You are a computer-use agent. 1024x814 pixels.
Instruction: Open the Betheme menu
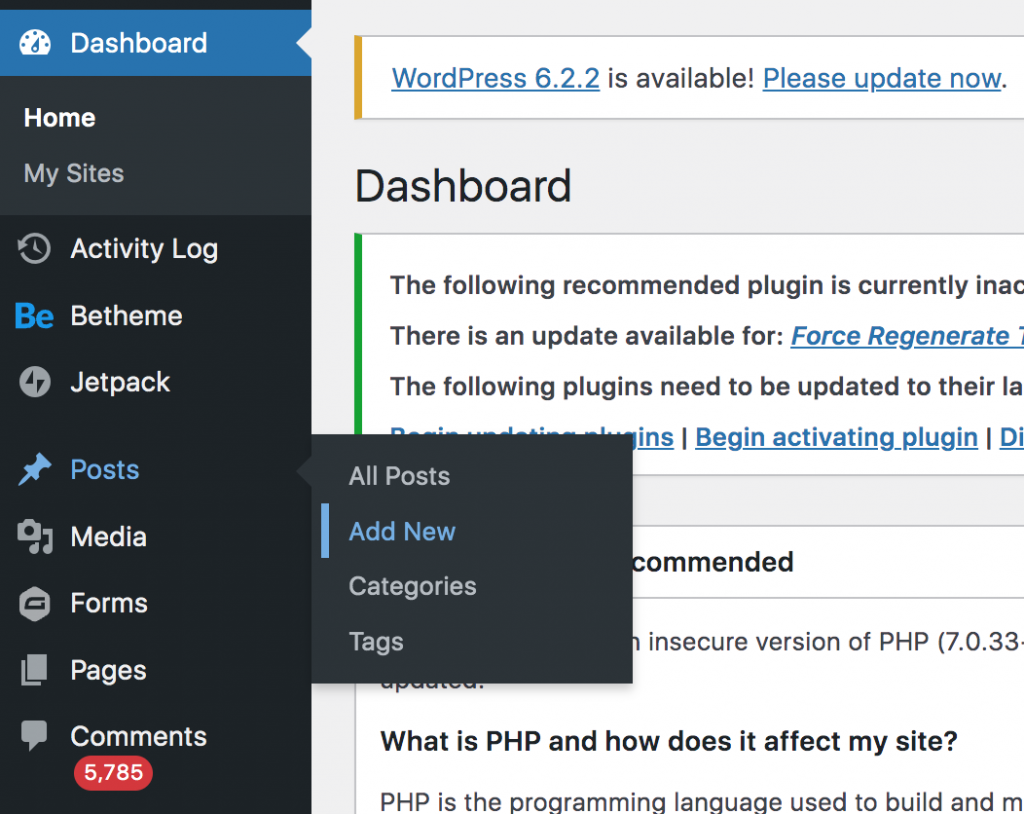155,316
